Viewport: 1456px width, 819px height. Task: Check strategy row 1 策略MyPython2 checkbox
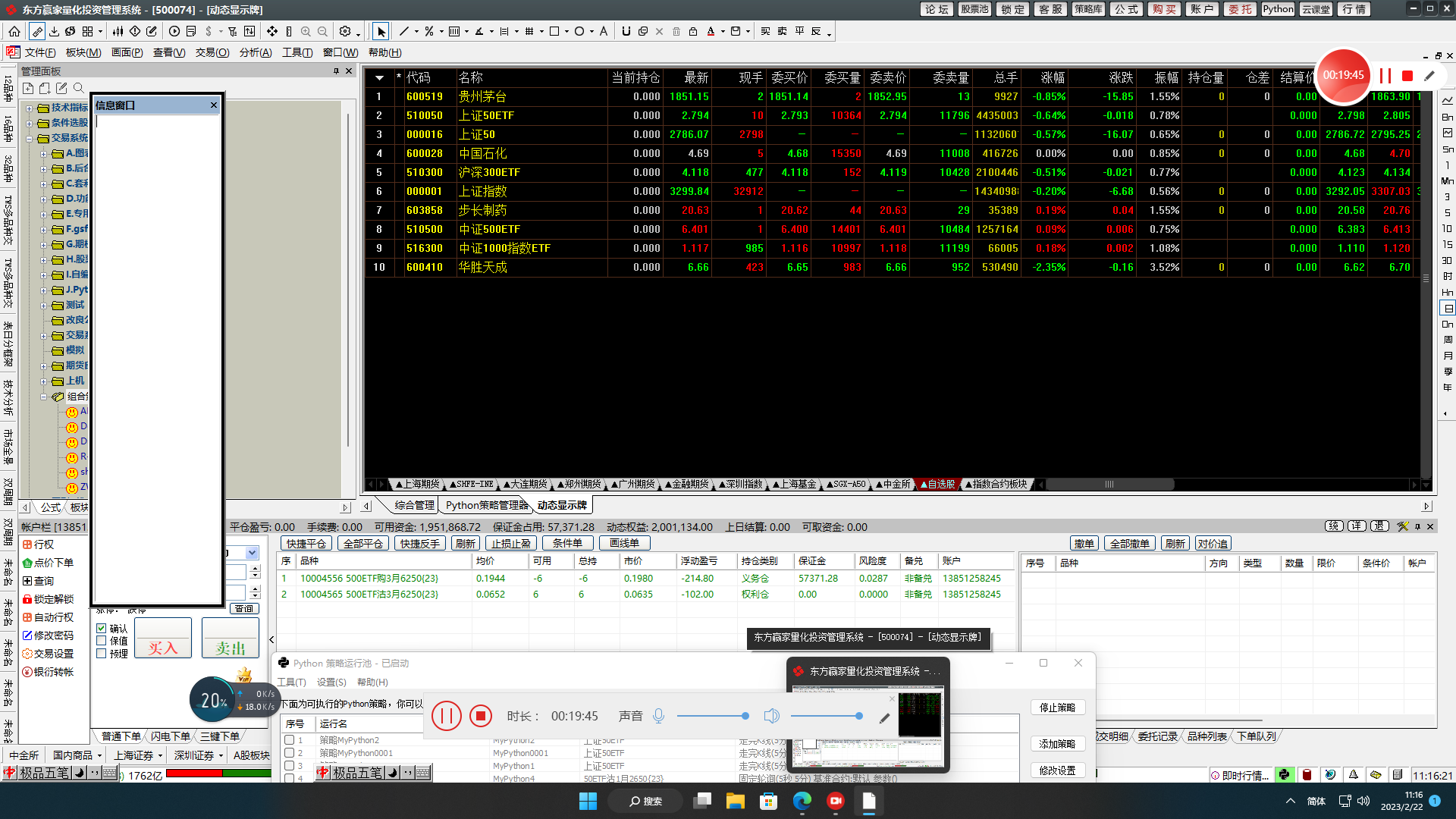pos(289,740)
